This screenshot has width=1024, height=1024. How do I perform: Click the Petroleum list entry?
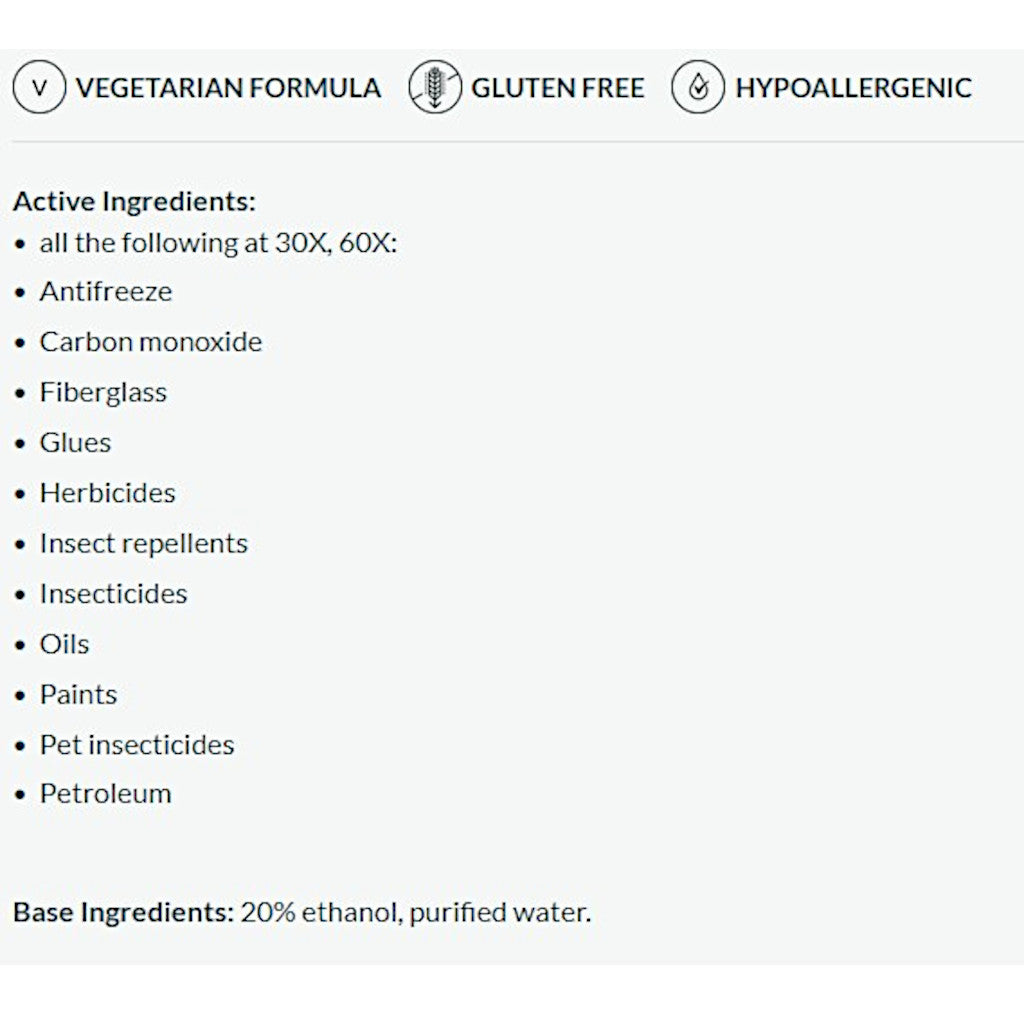[x=106, y=793]
